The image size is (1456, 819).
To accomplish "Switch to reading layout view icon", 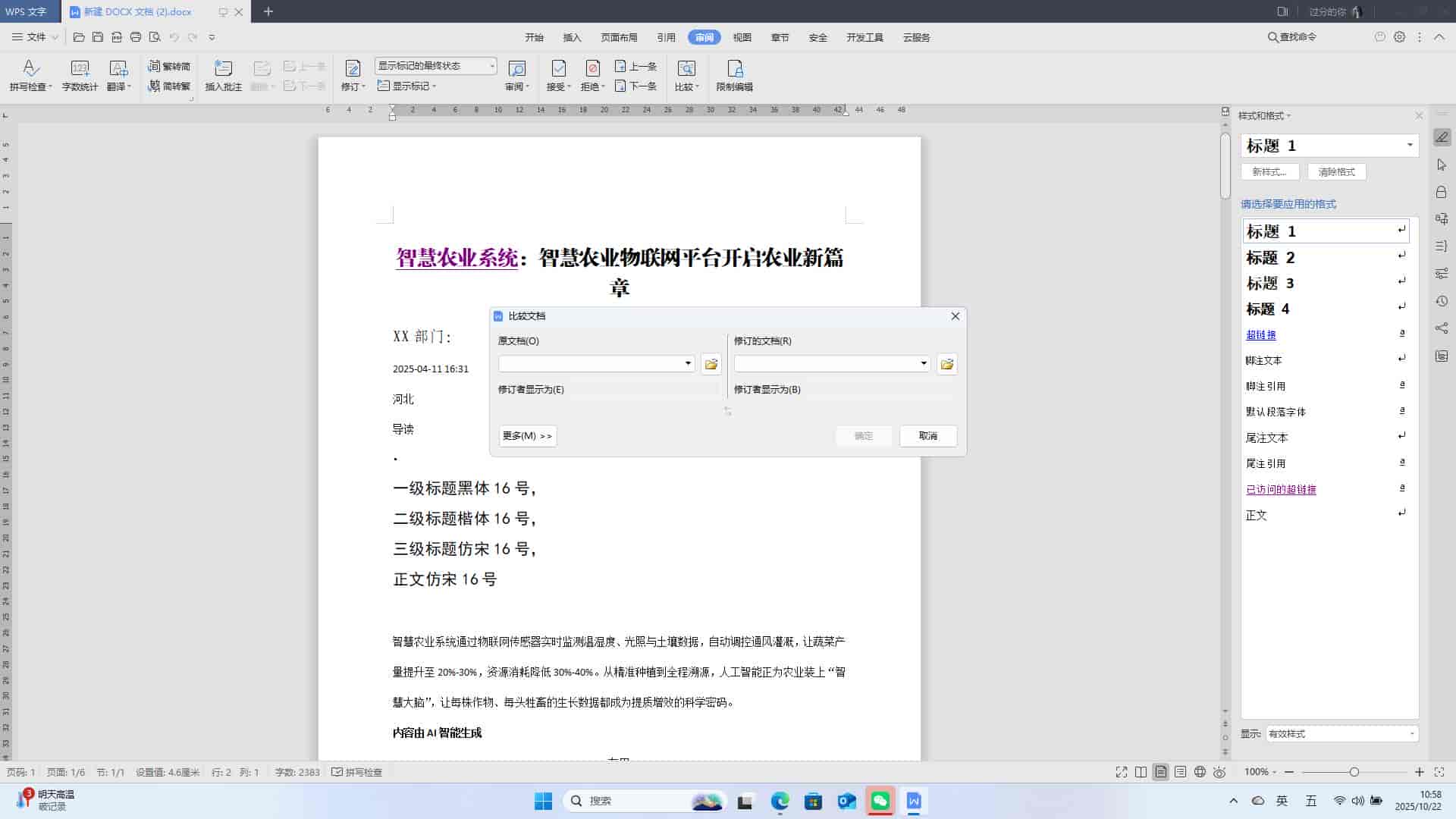I will point(1141,772).
